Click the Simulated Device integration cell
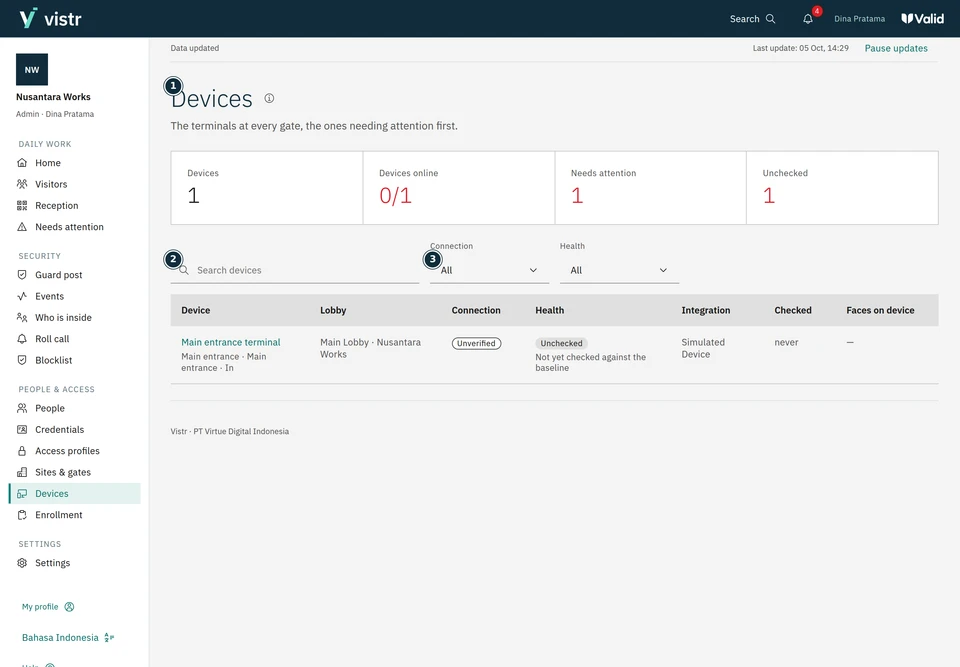This screenshot has width=960, height=667. pyautogui.click(x=703, y=349)
